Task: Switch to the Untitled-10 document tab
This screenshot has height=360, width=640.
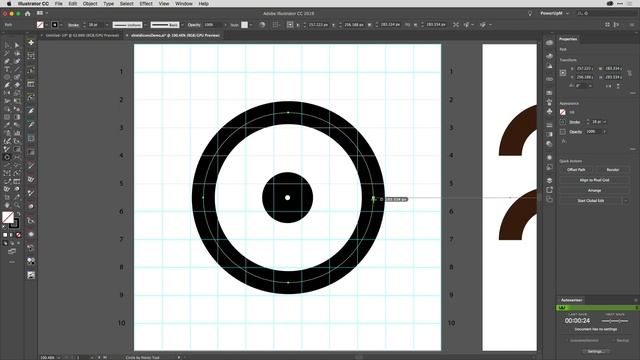Action: tap(82, 36)
